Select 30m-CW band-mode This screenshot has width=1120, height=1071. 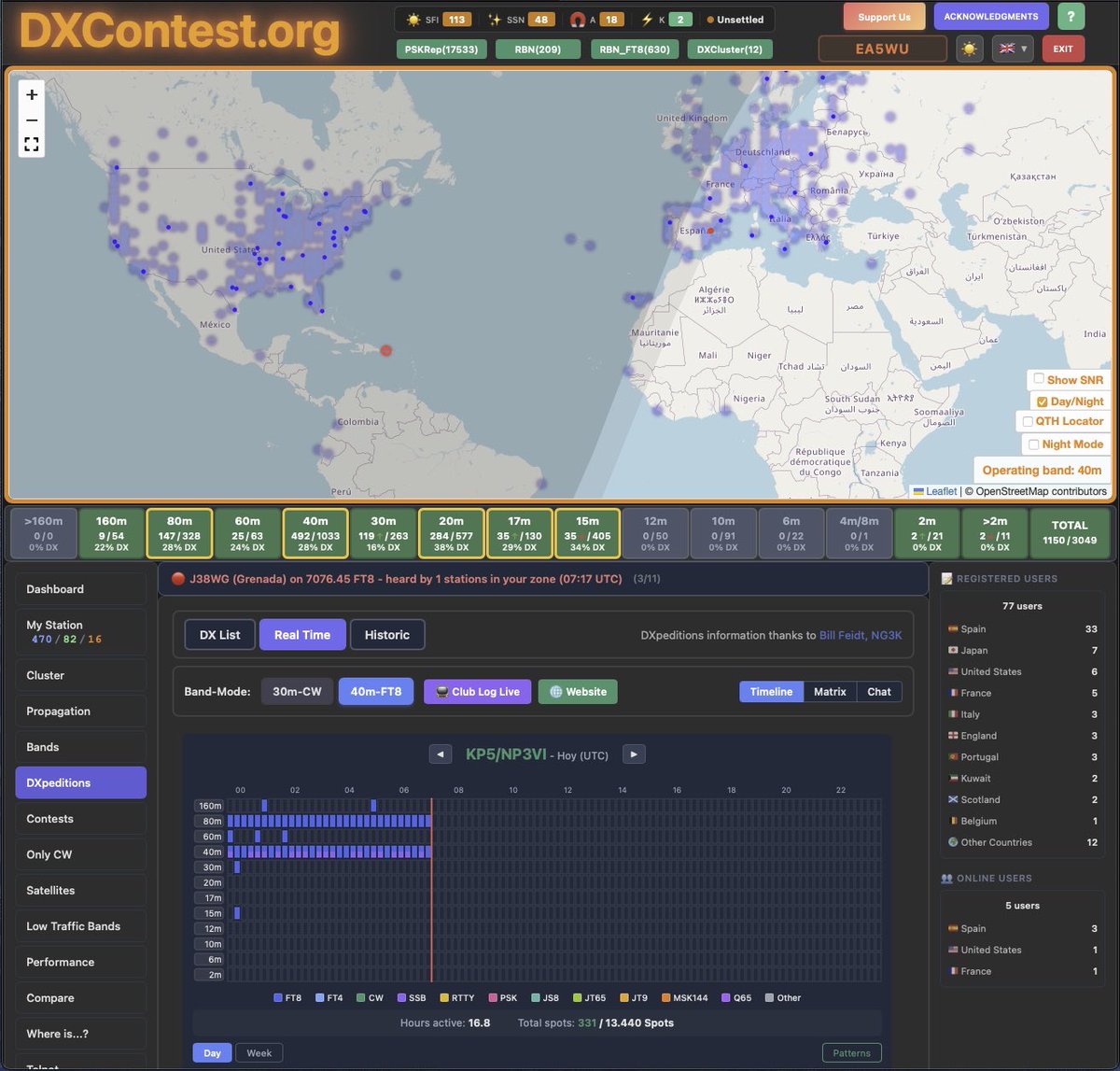point(297,692)
